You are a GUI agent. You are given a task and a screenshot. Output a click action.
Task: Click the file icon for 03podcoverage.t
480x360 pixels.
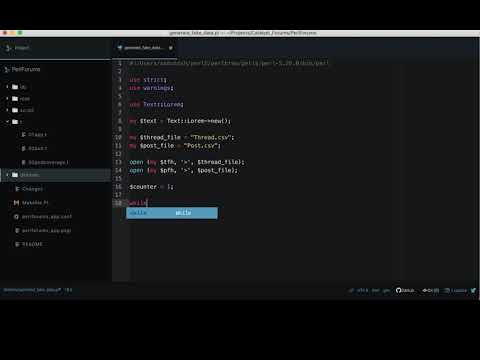click(23, 162)
